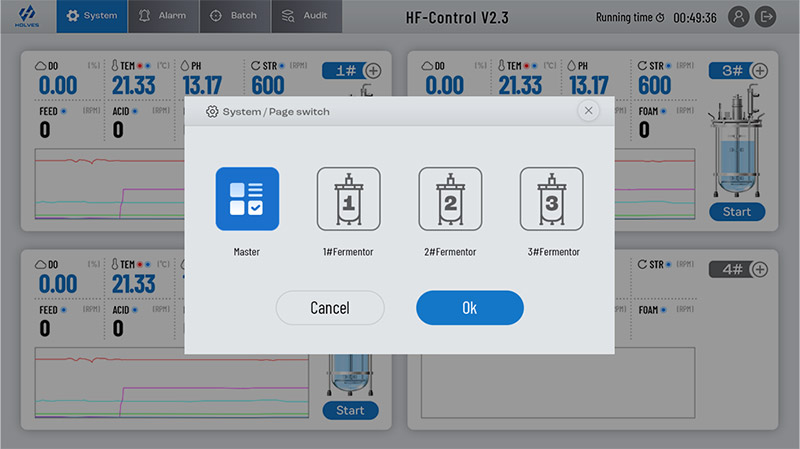Confirm with the Ok button
The width and height of the screenshot is (800, 449).
[469, 308]
